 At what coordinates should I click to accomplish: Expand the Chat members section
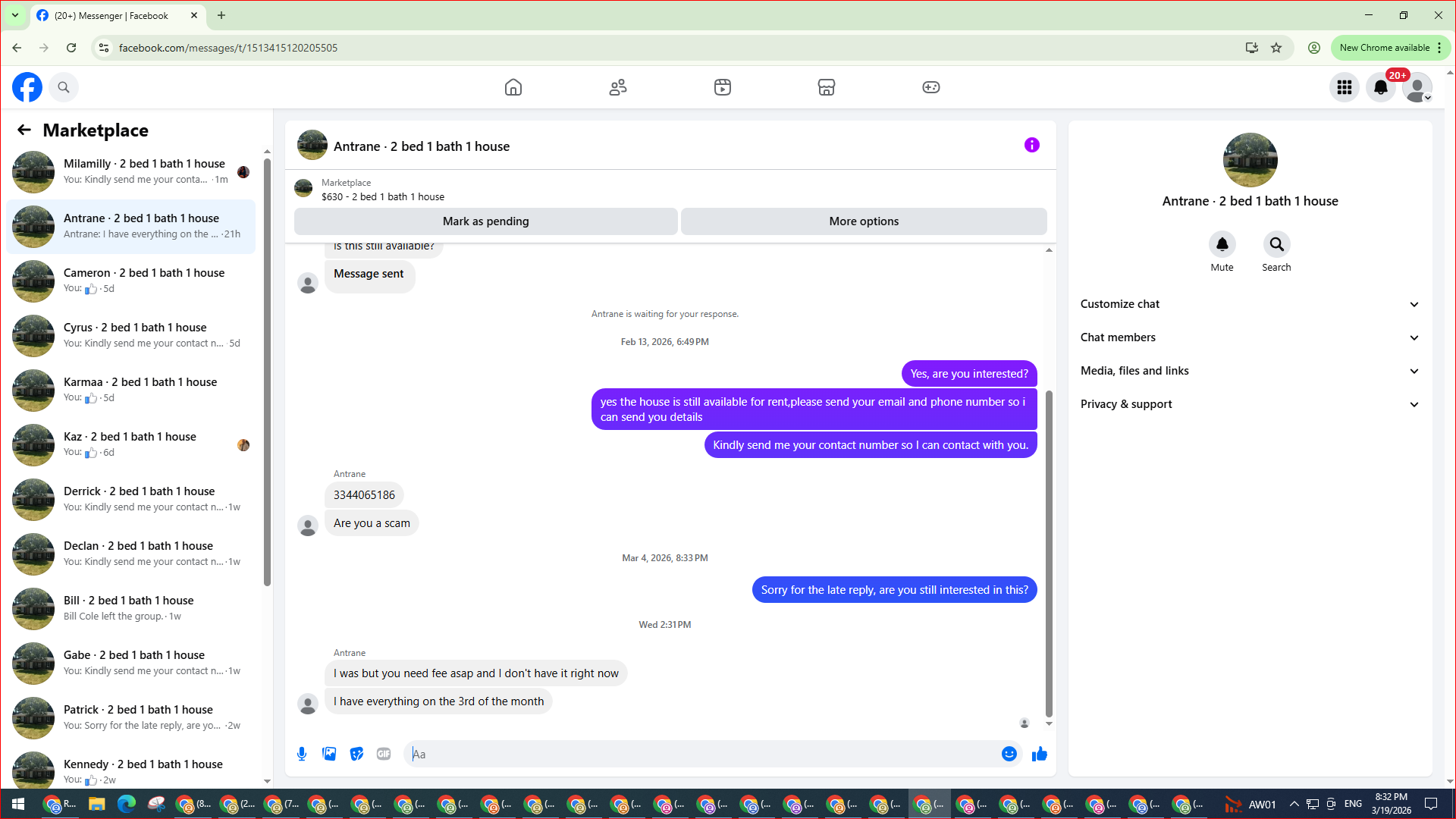[x=1250, y=337]
